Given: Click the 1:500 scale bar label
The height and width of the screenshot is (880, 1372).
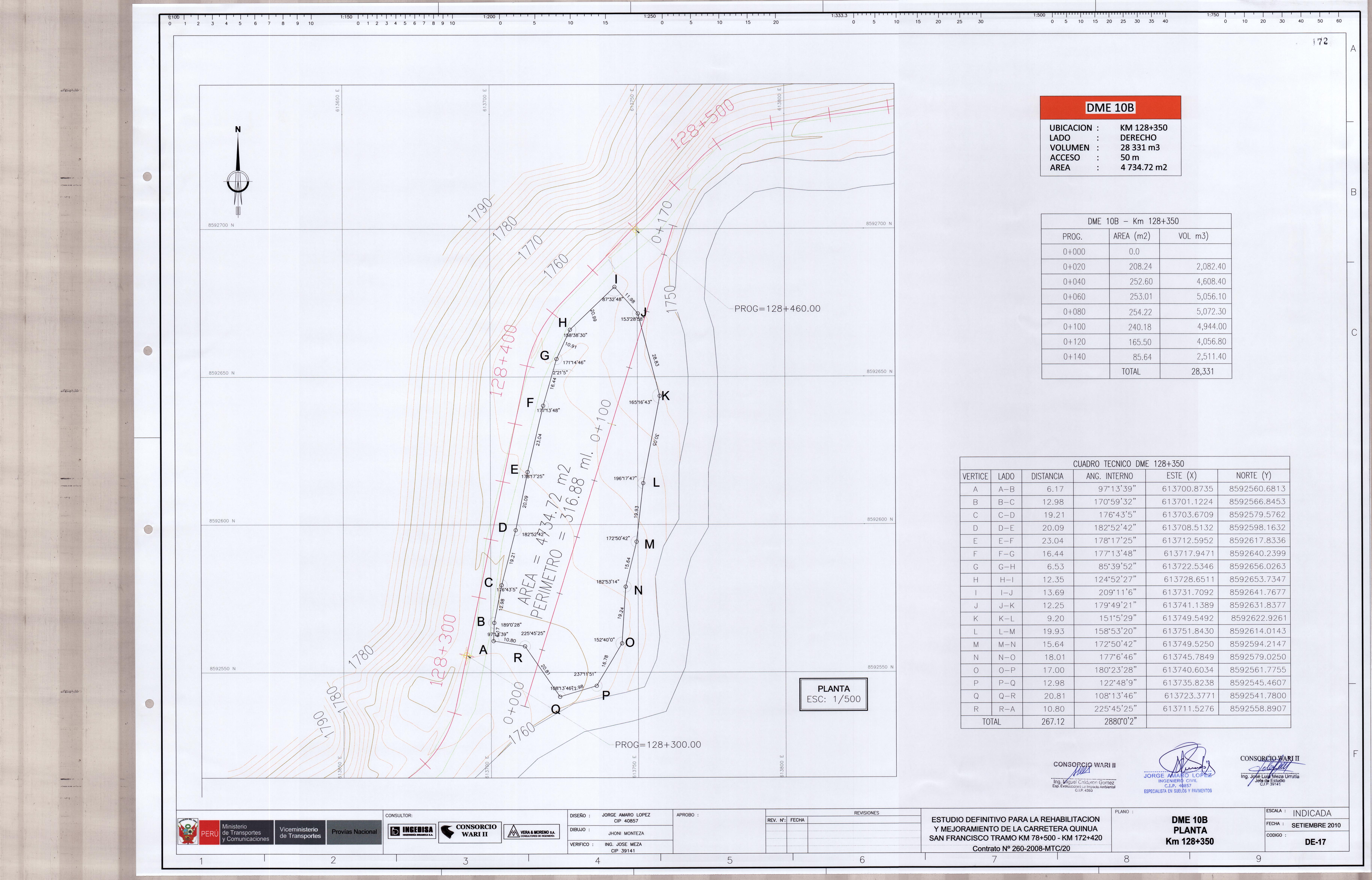Looking at the screenshot, I should click(x=1039, y=15).
